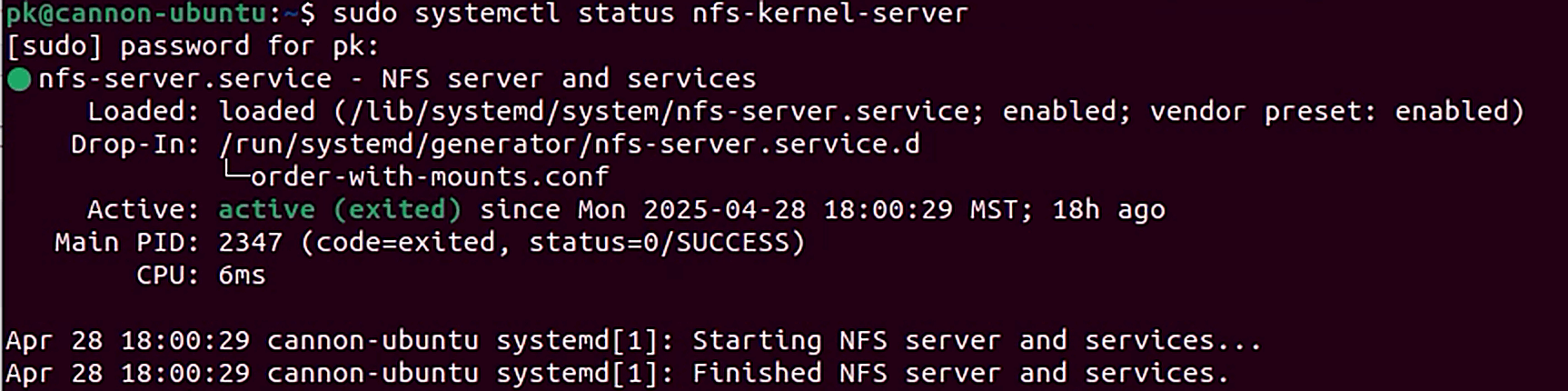
Task: Click the green active (exited) status text
Action: coord(340,210)
